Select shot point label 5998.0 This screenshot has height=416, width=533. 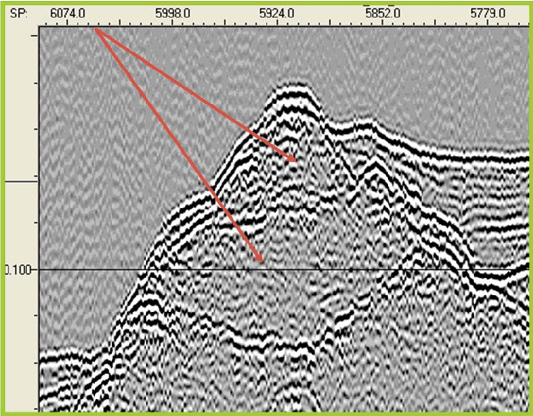pyautogui.click(x=173, y=14)
